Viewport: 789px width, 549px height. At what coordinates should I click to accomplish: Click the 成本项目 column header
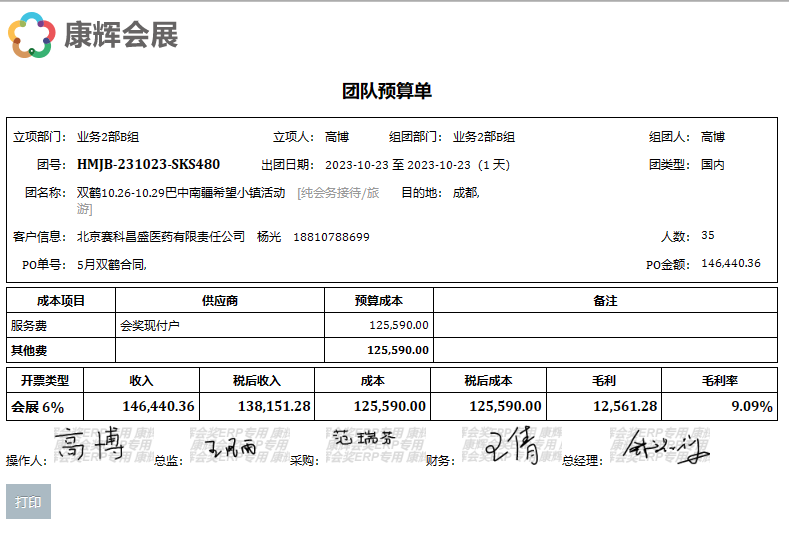click(61, 300)
